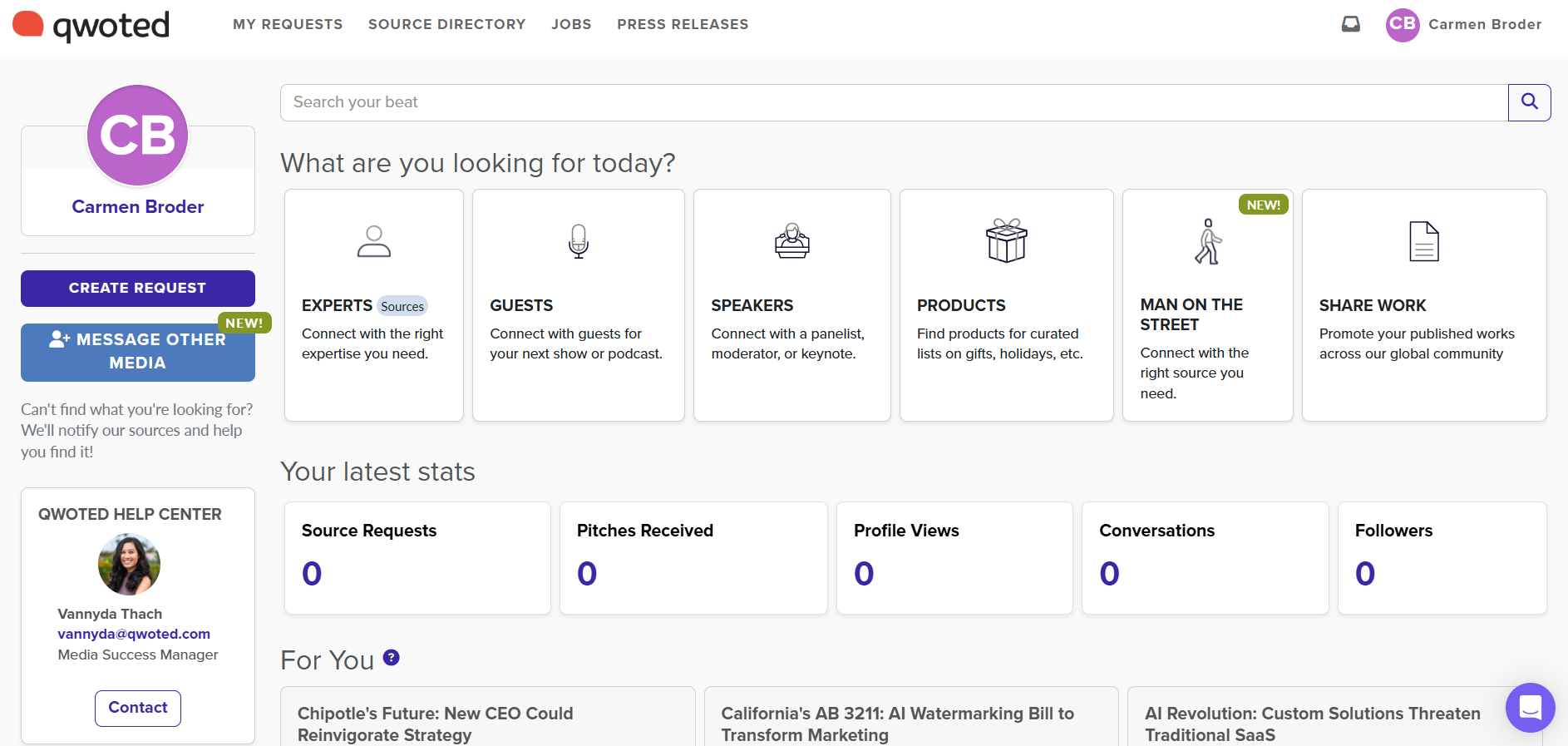Click the For You heading
The image size is (1568, 746).
[x=328, y=660]
